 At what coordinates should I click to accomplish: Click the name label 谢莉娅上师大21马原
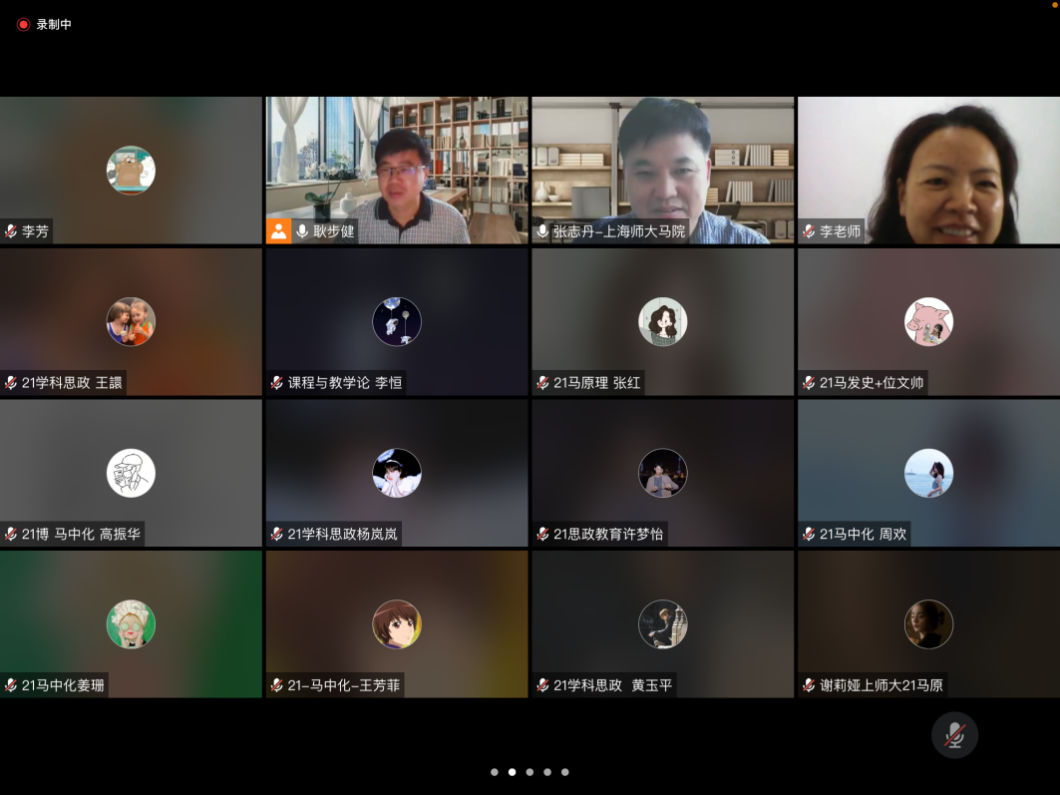(880, 685)
